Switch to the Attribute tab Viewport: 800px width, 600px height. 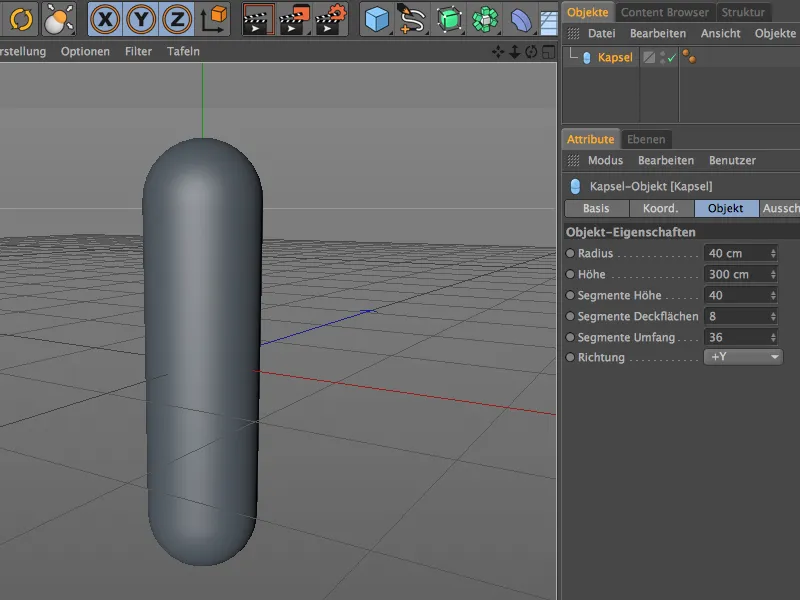pyautogui.click(x=590, y=139)
